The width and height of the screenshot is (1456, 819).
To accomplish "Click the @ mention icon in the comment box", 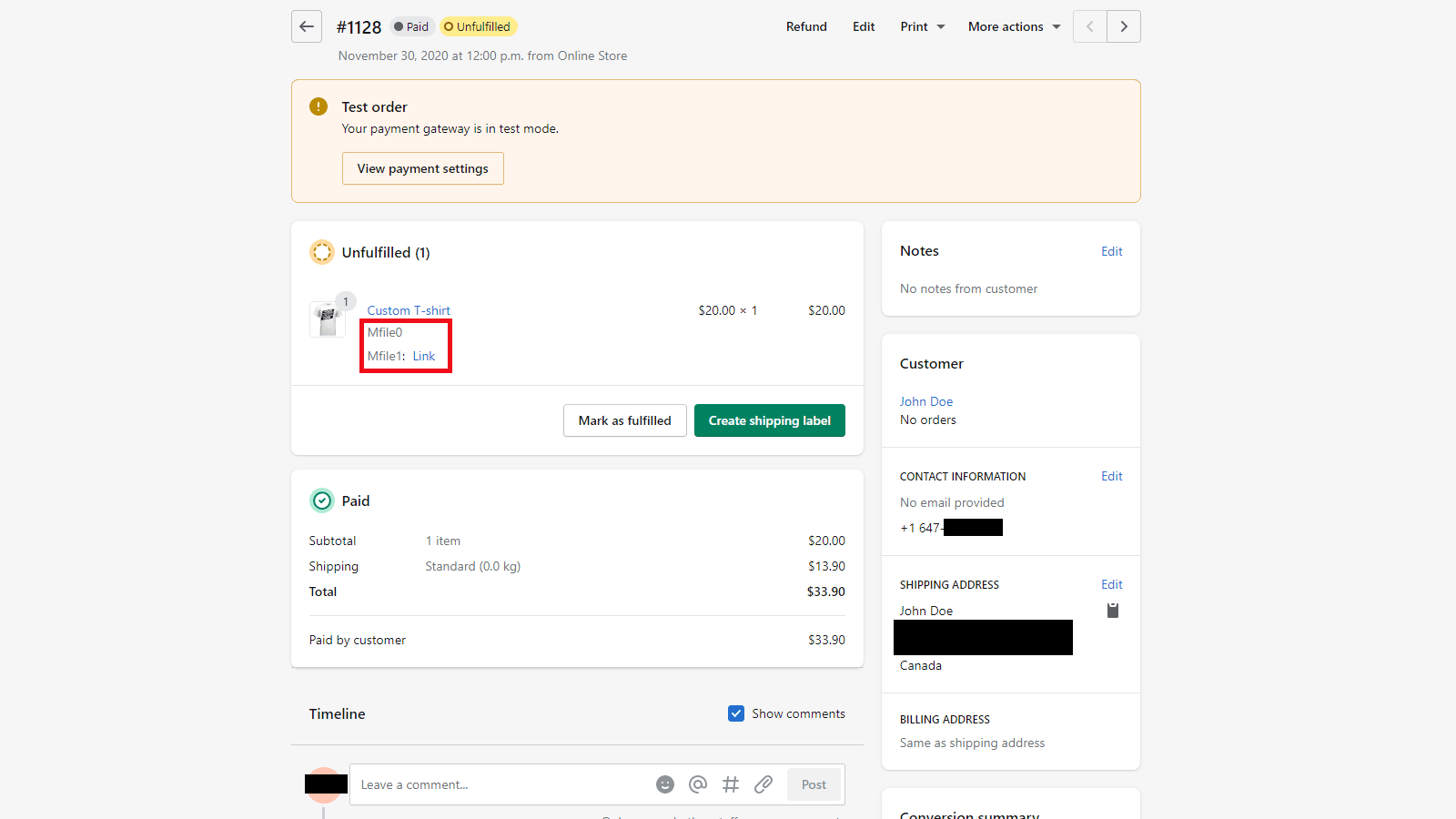I will pyautogui.click(x=698, y=784).
